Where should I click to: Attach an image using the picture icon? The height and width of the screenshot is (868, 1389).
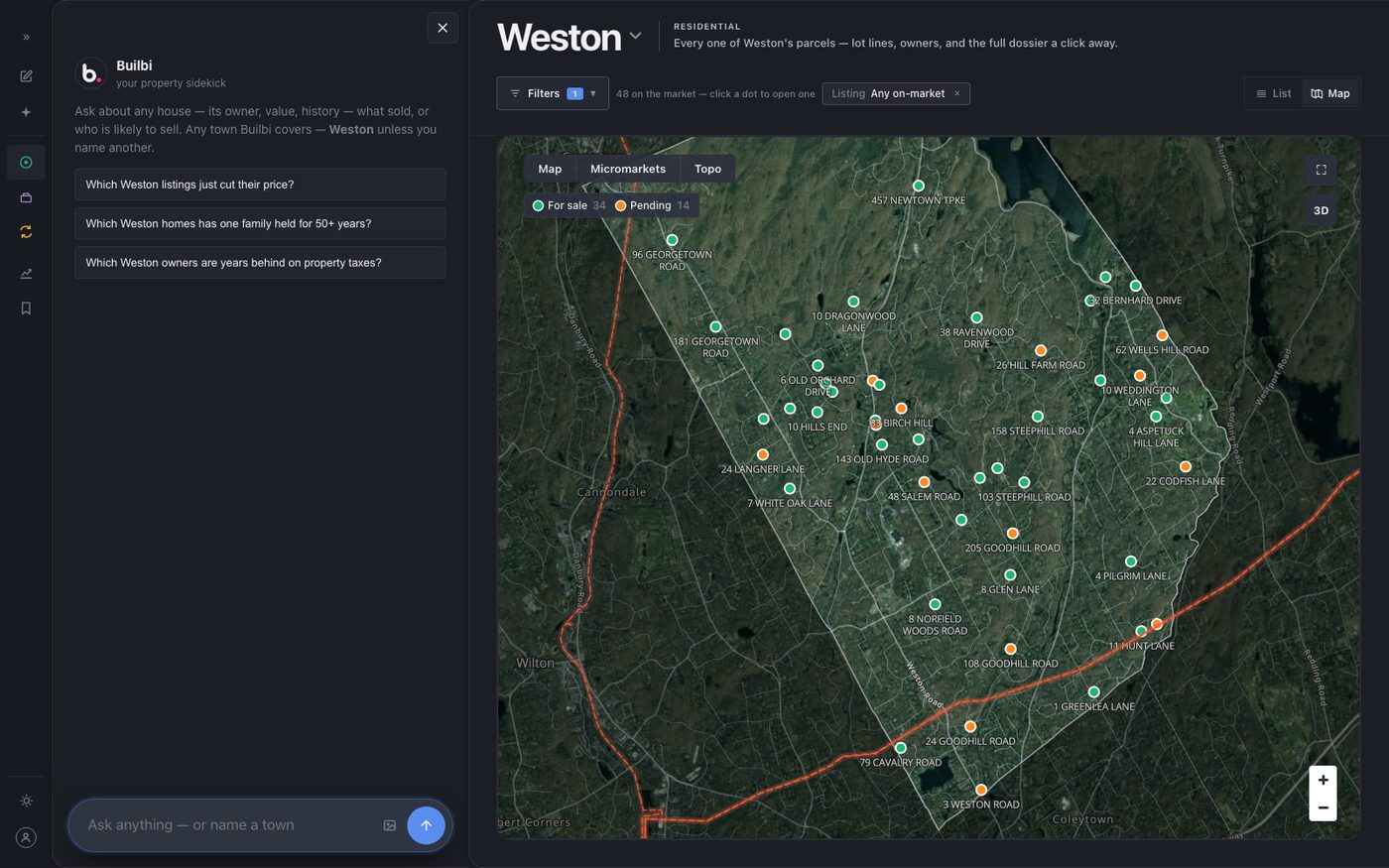pos(390,825)
